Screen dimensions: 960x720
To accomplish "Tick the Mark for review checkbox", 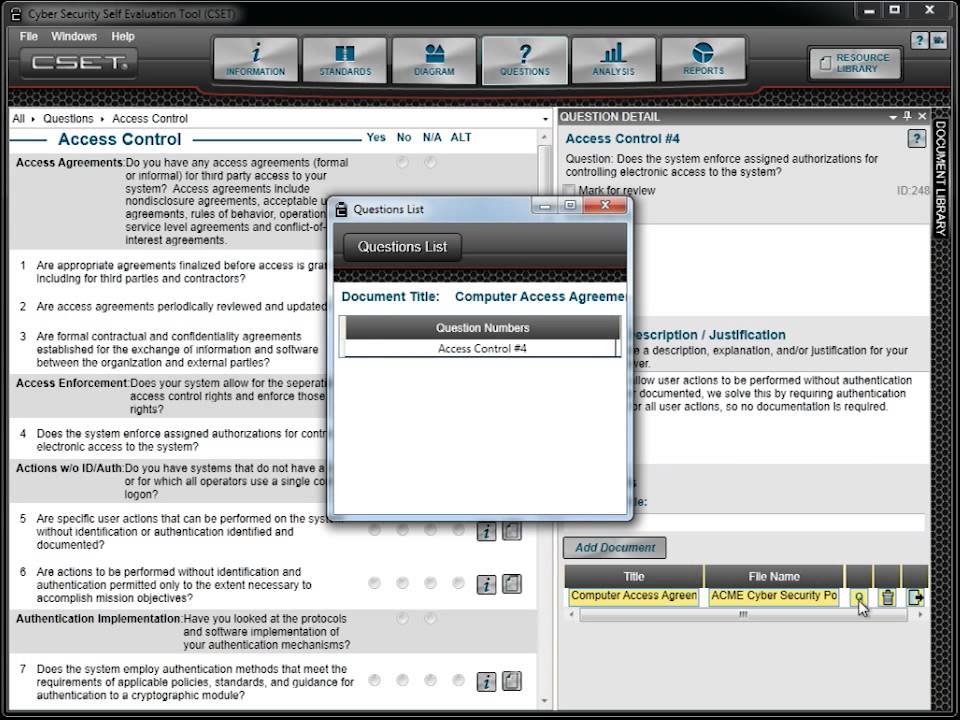I will pos(569,190).
